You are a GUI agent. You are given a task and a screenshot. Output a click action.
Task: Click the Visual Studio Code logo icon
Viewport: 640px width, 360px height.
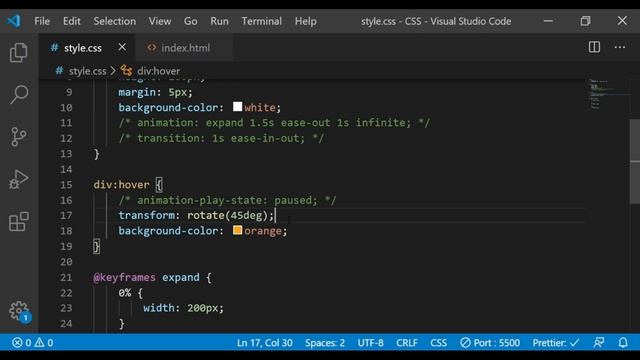(14, 21)
